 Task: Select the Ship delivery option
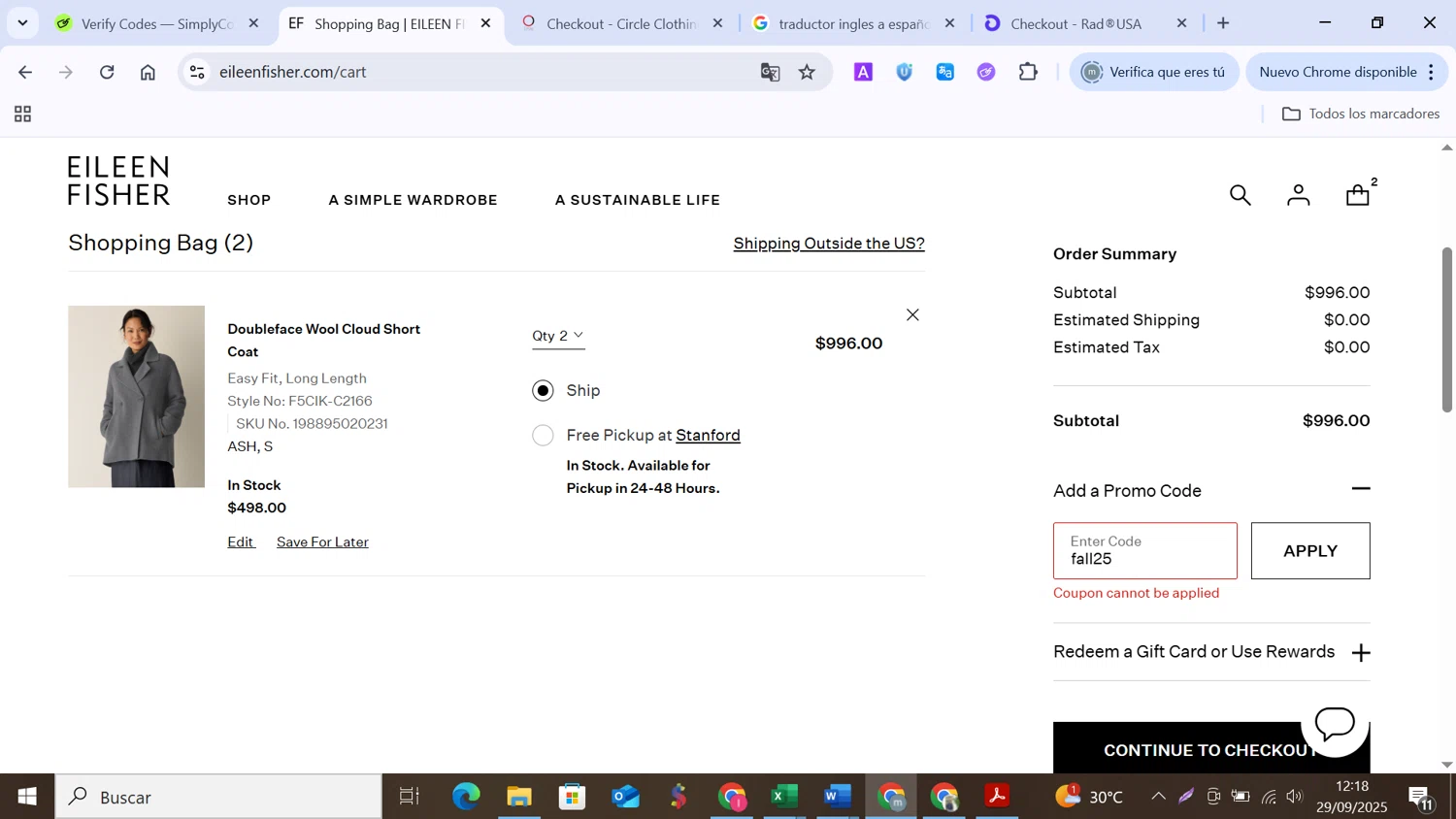click(x=543, y=390)
